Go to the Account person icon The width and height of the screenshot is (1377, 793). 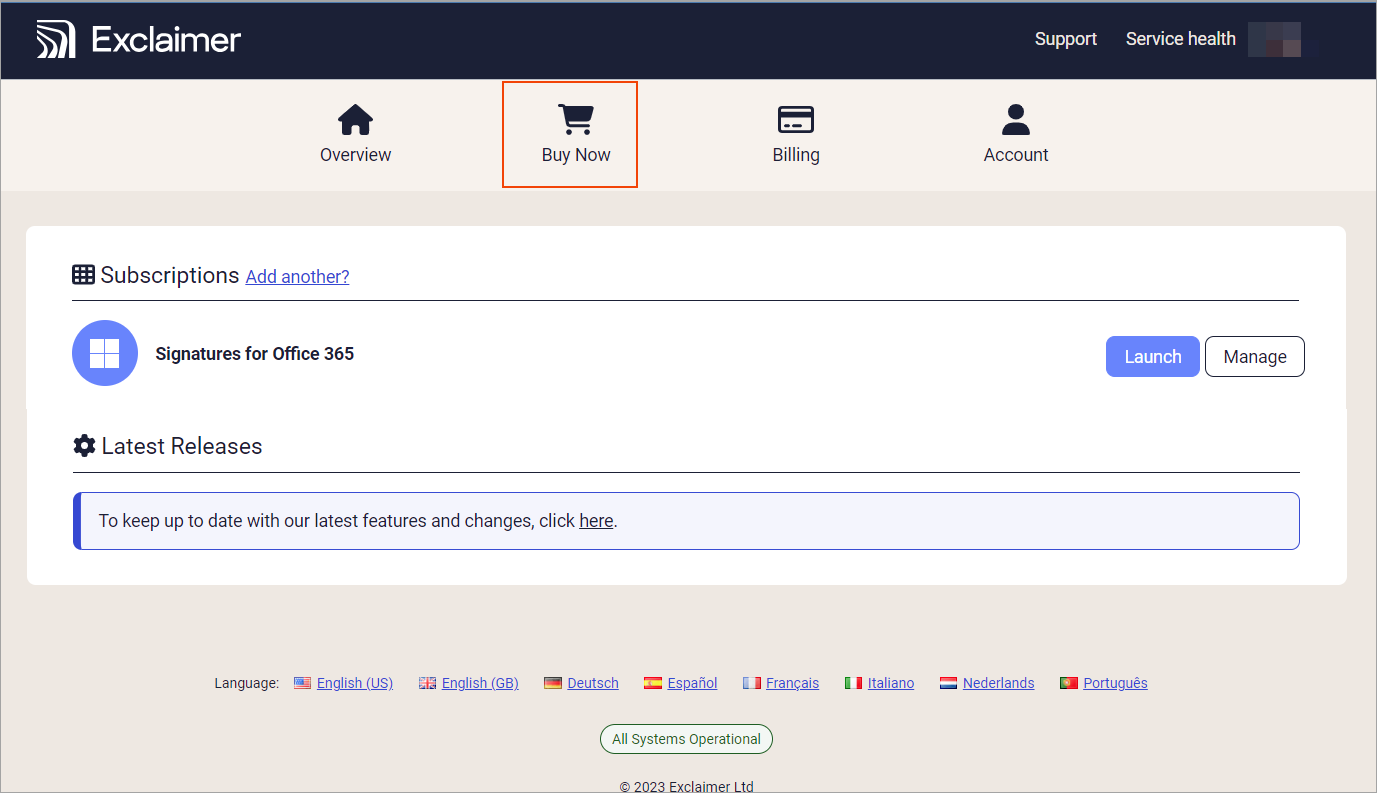click(1016, 120)
